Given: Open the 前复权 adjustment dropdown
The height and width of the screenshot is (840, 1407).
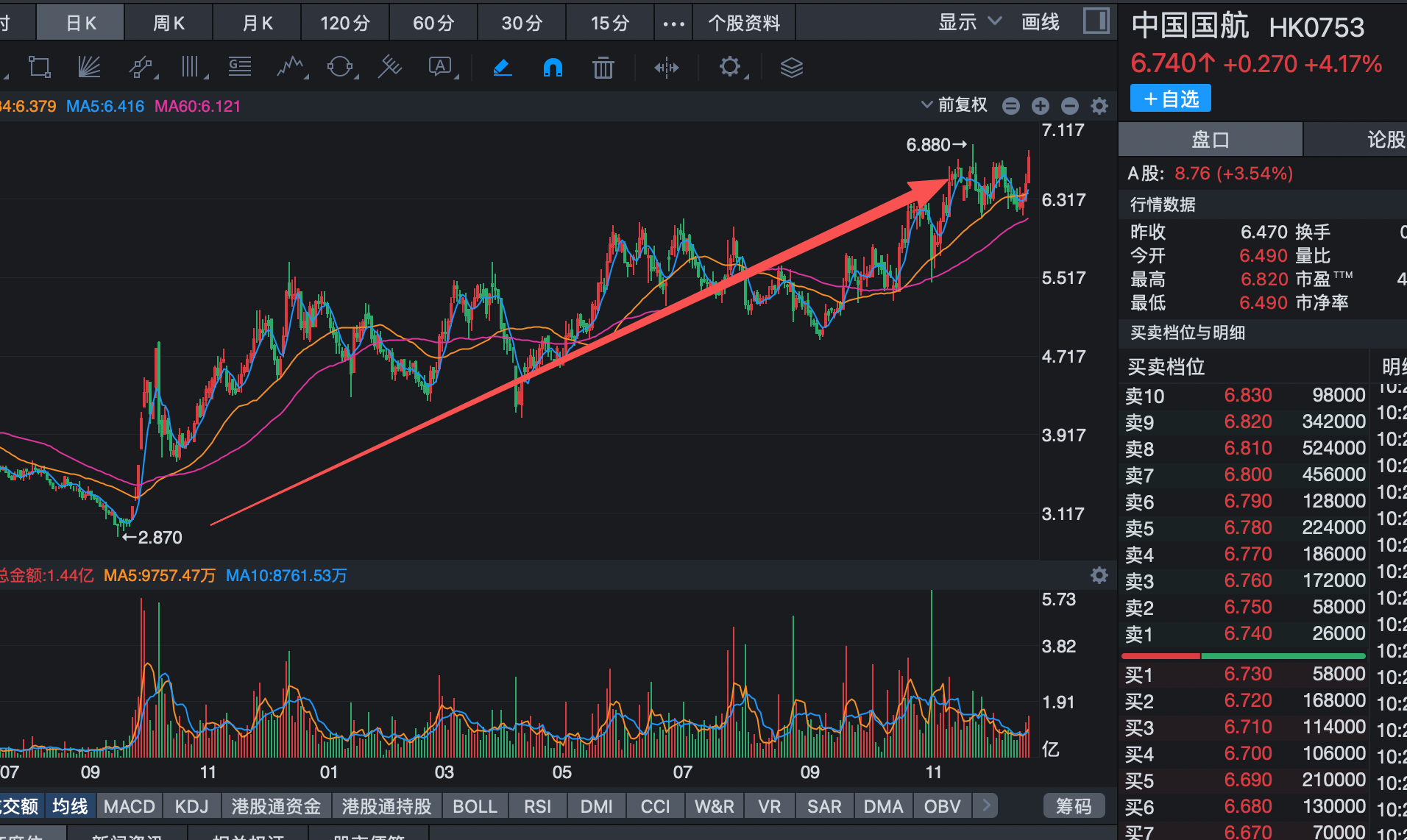Looking at the screenshot, I should 954,105.
